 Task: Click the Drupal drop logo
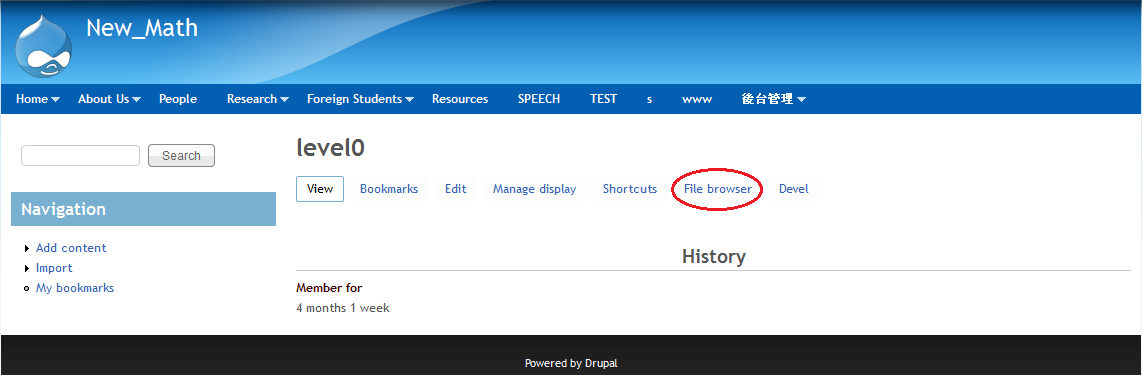(44, 46)
